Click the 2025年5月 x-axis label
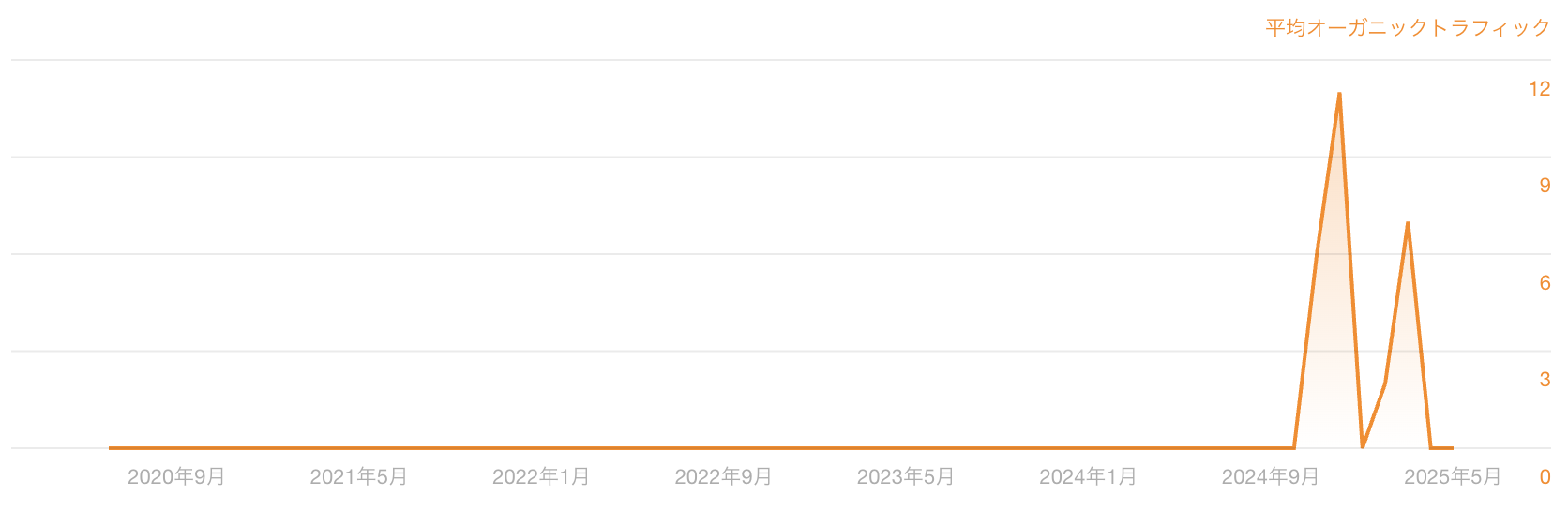This screenshot has height=510, width=1568. click(x=1453, y=477)
